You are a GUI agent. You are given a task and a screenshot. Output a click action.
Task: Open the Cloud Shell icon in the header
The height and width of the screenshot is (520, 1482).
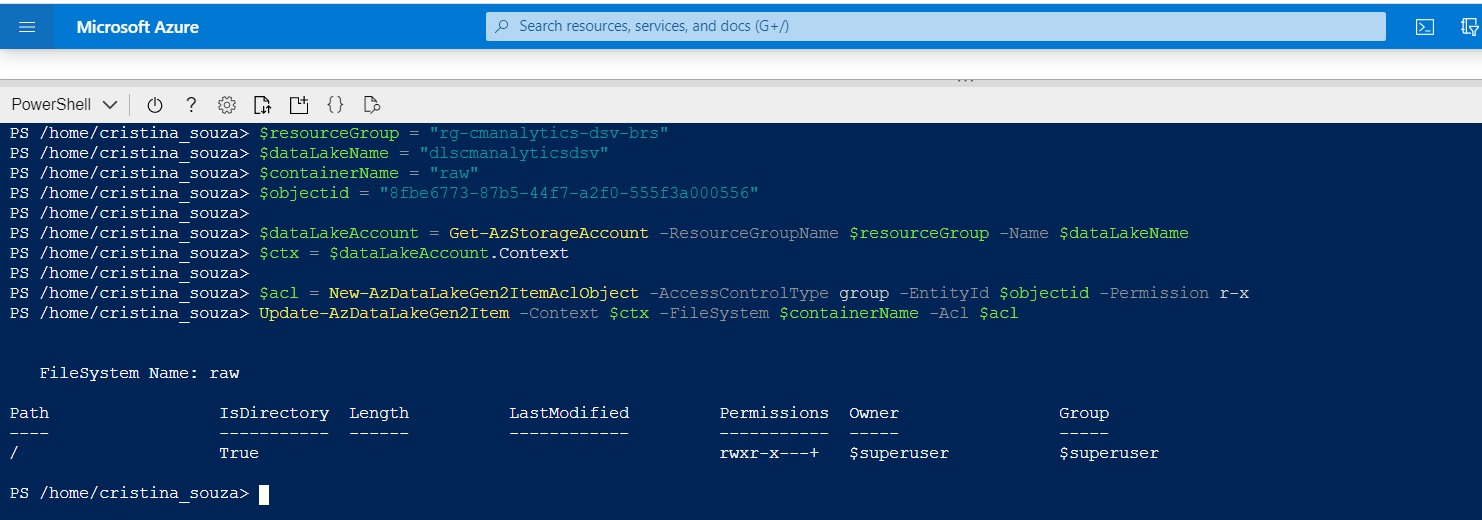1425,27
